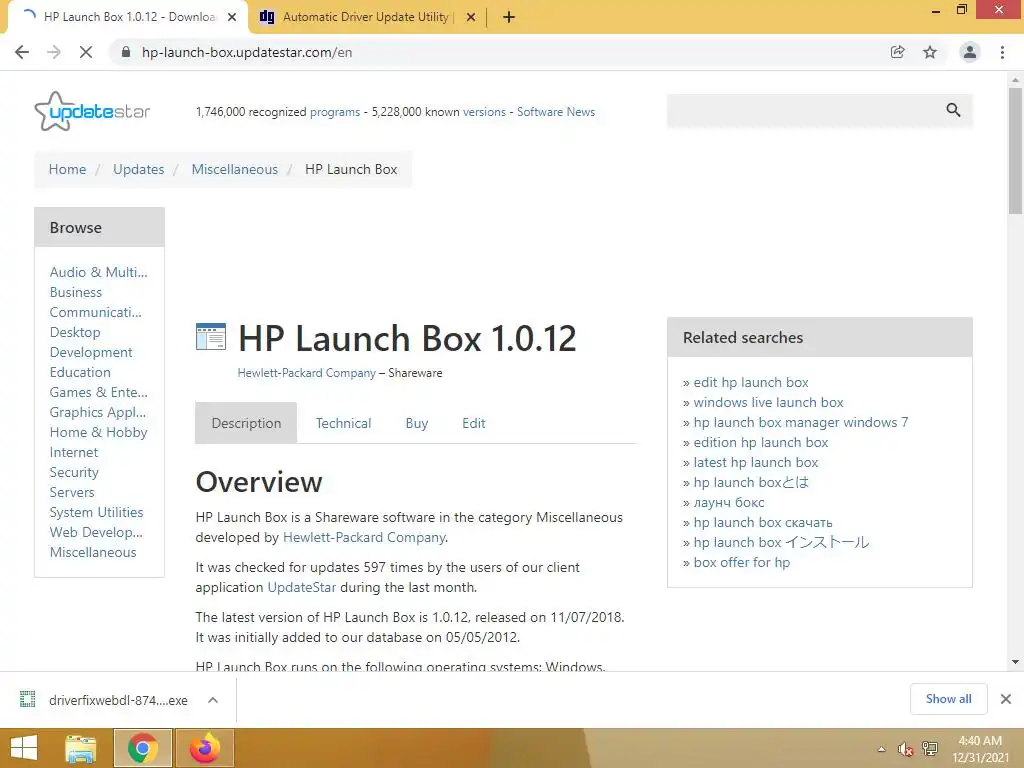Click the page vertical scrollbar thumb
Image resolution: width=1024 pixels, height=768 pixels.
coord(1015,150)
